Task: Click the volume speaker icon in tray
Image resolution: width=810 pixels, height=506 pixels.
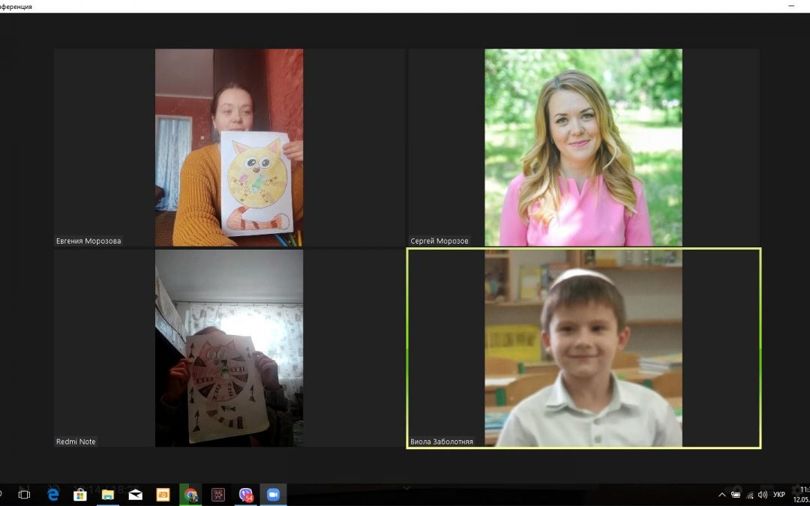Action: tap(762, 494)
